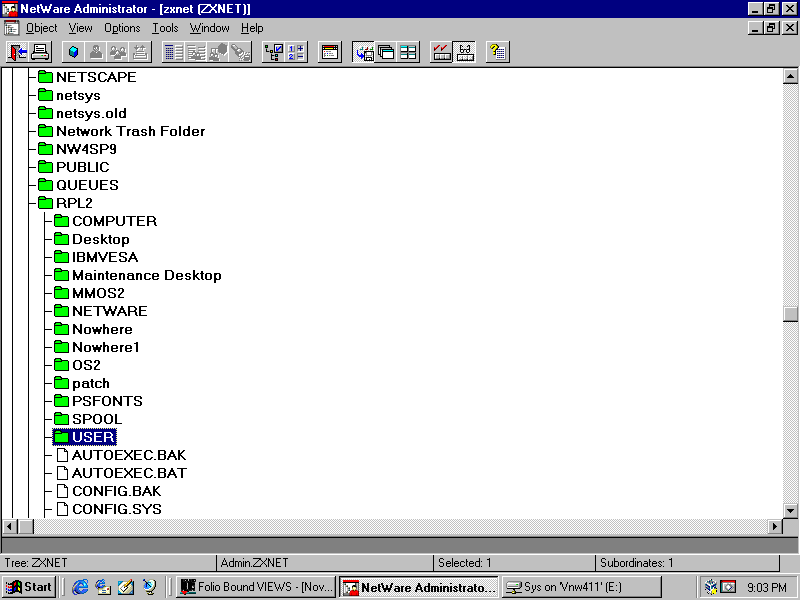Click the horizontal scrollbar left arrow
Screen dimensions: 800x600
pyautogui.click(x=10, y=526)
